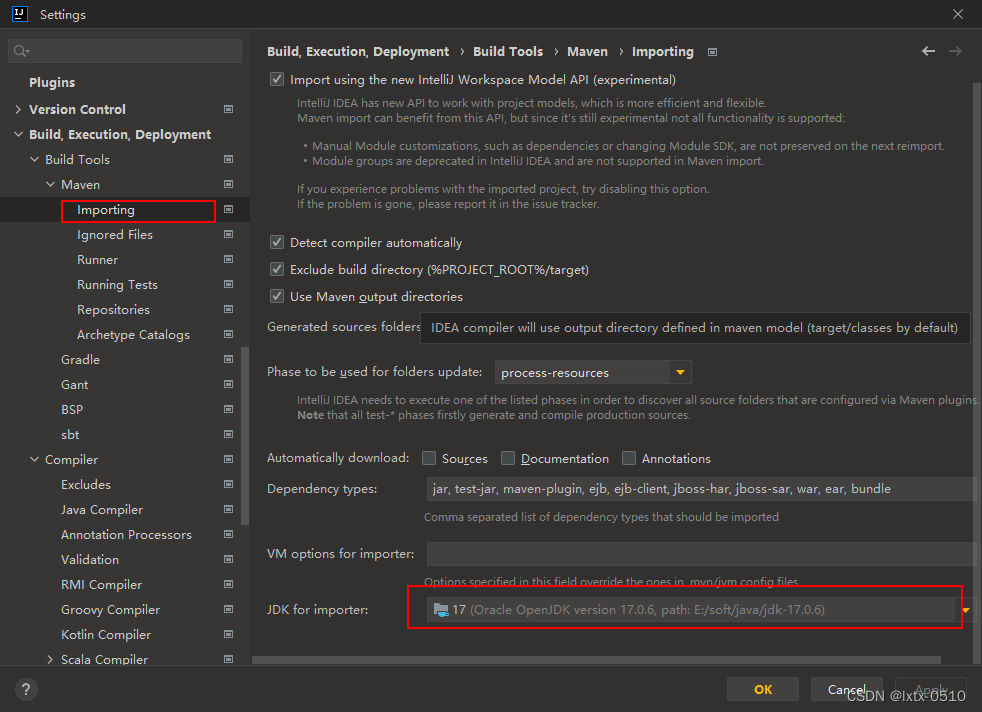Focus the settings search field
Screen dimensions: 982x712
(125, 51)
